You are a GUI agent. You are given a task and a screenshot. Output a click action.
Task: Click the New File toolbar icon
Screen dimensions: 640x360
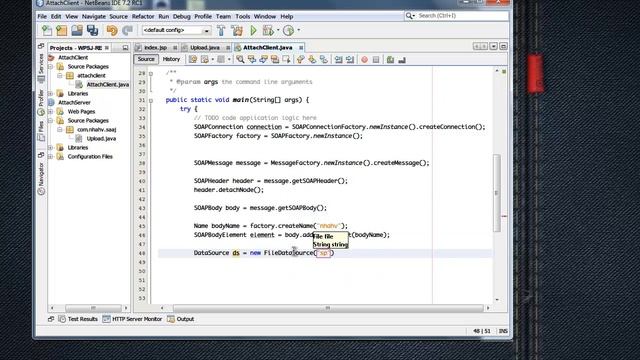point(47,30)
